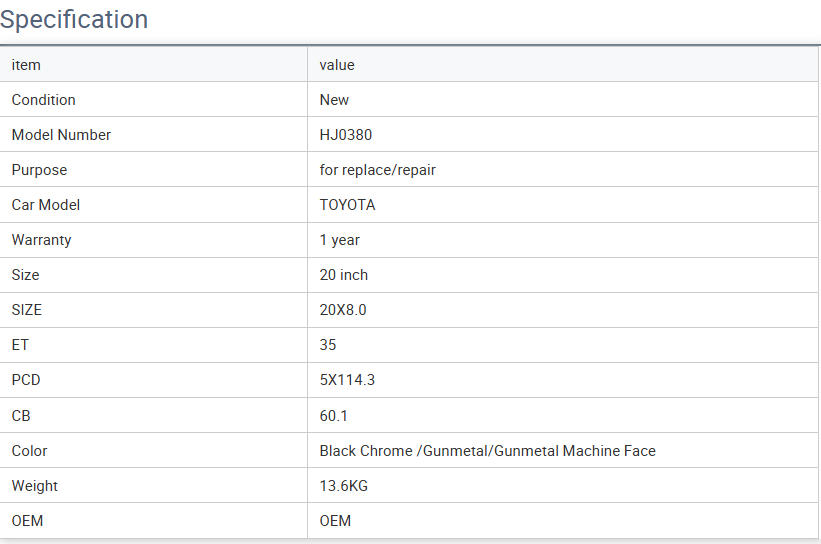Select the TOYOTA value cell
This screenshot has width=821, height=544.
click(347, 205)
